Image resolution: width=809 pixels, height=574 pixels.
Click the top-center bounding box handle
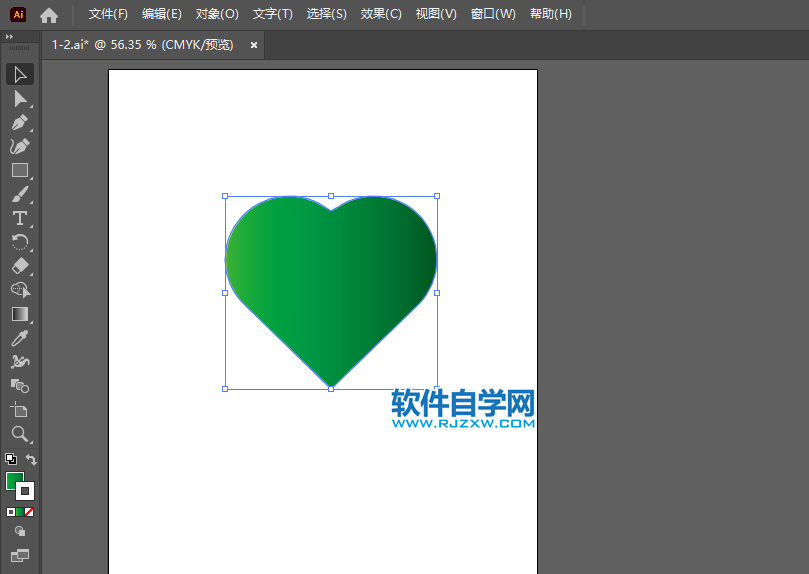point(331,196)
